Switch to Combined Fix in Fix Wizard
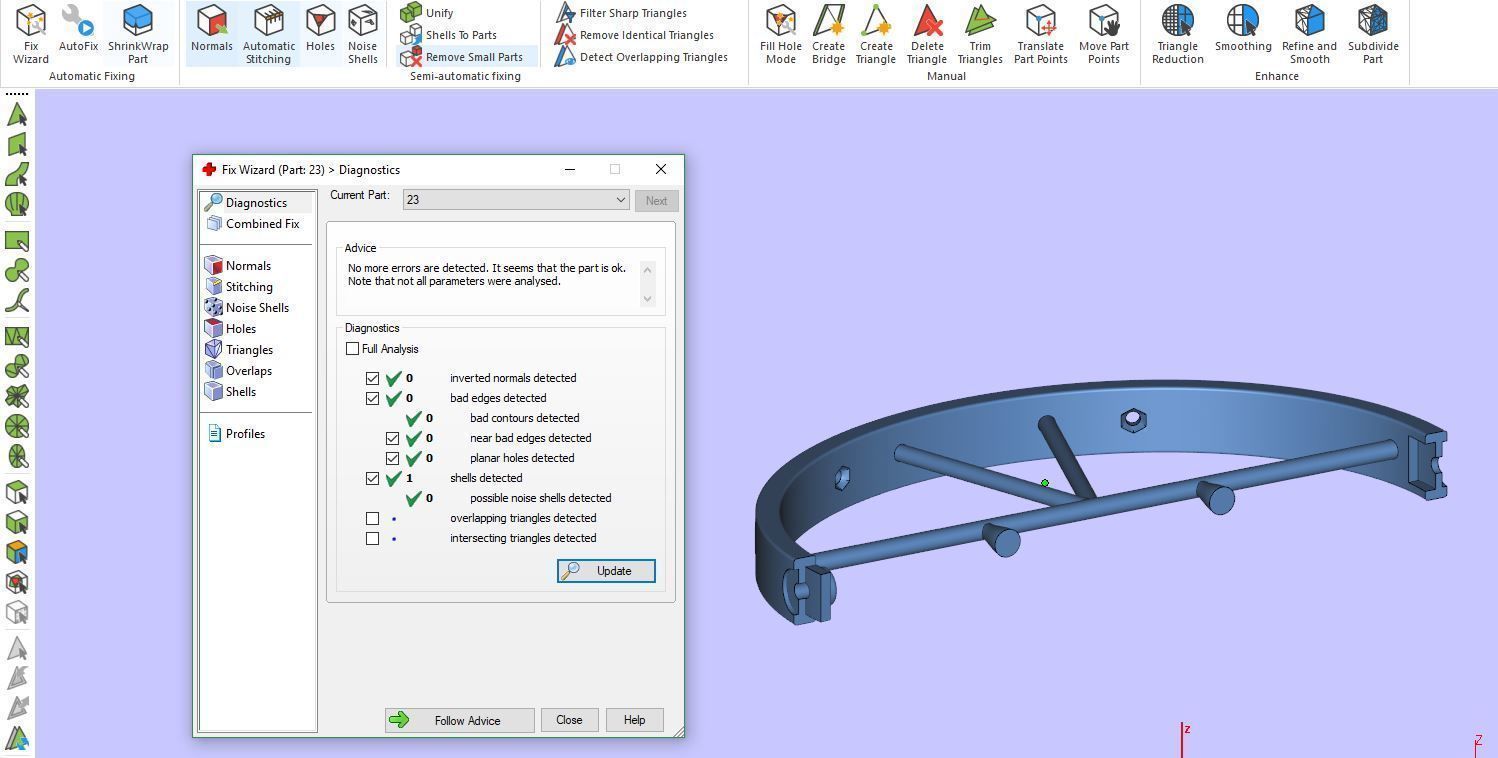Viewport: 1498px width, 758px height. tap(262, 224)
